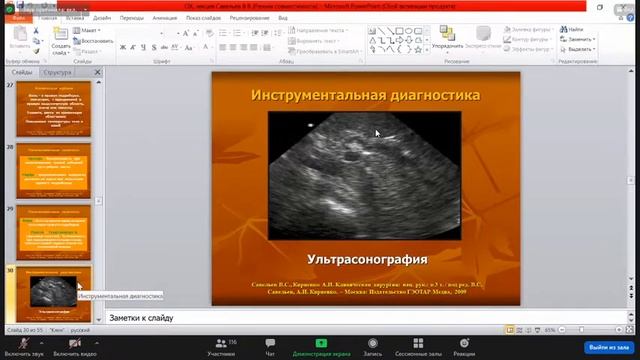Screen dimensions: 640x360
Task: Open Zoom Участники participants panel
Action: point(221,347)
